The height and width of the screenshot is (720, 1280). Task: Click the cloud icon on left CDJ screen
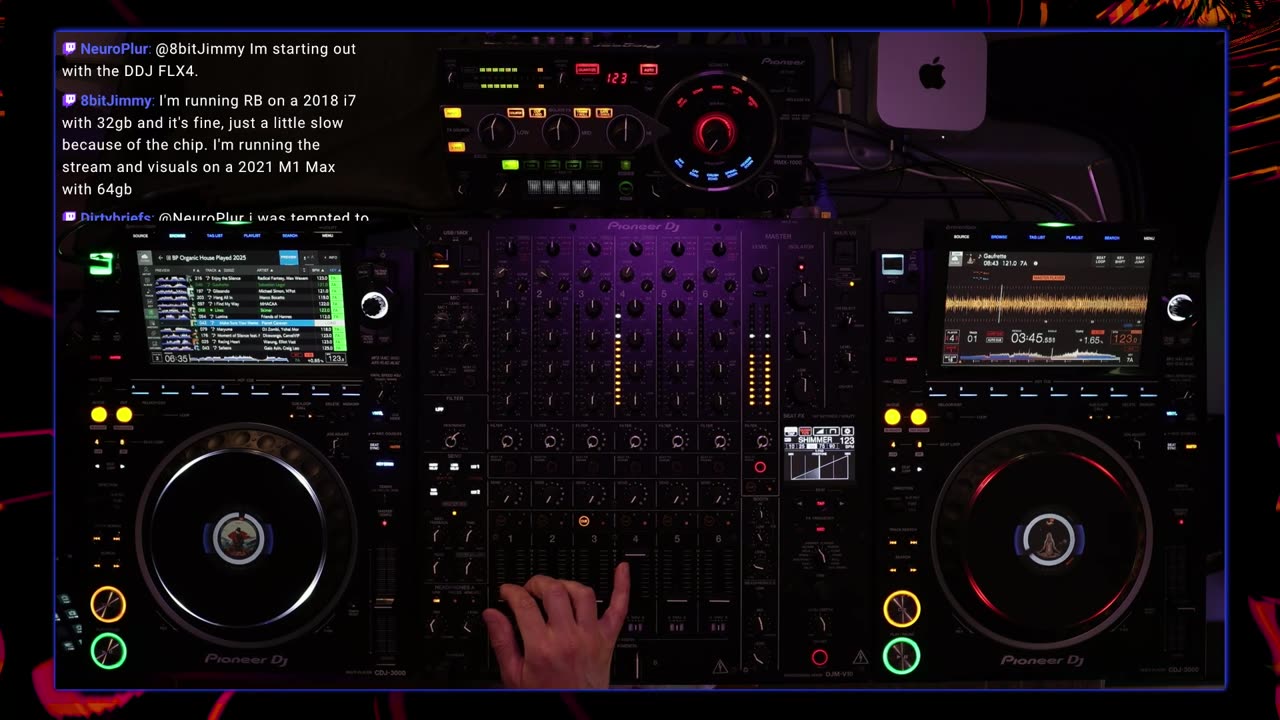tap(145, 258)
